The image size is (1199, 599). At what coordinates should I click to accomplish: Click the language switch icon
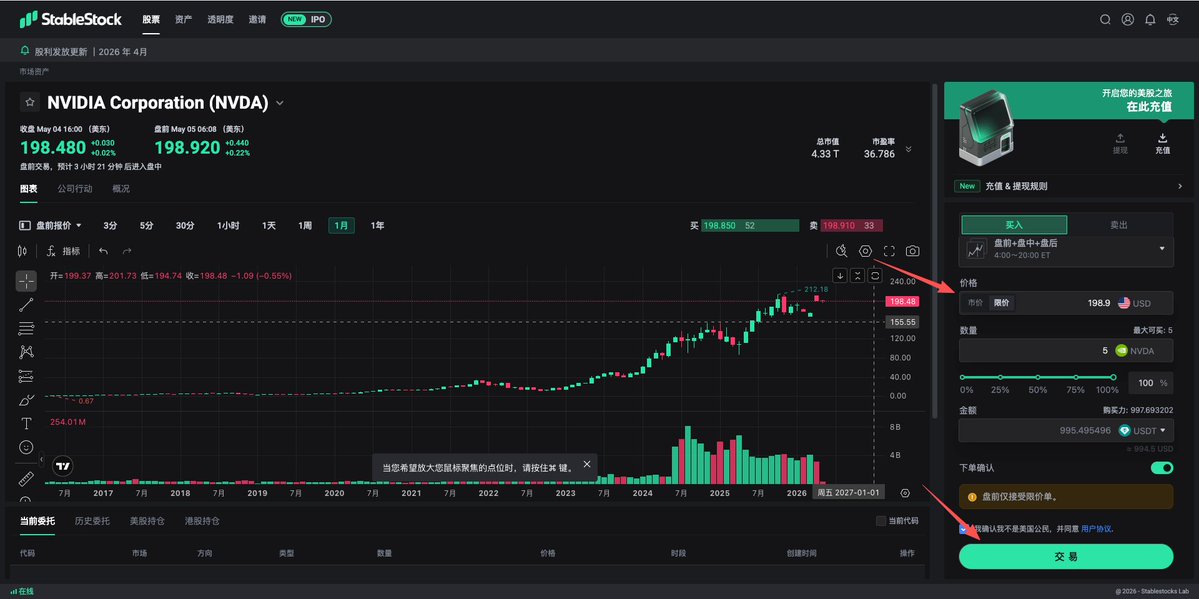(1172, 20)
